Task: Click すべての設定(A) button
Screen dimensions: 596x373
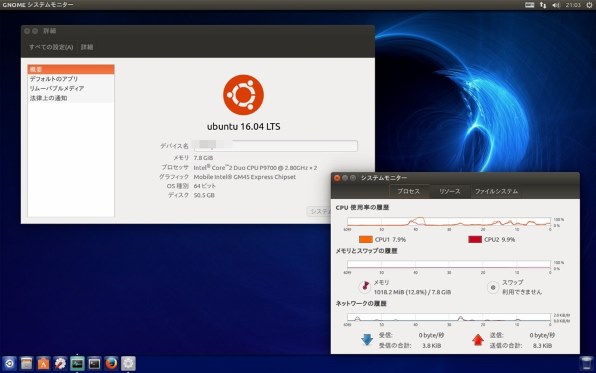Action: click(x=51, y=47)
